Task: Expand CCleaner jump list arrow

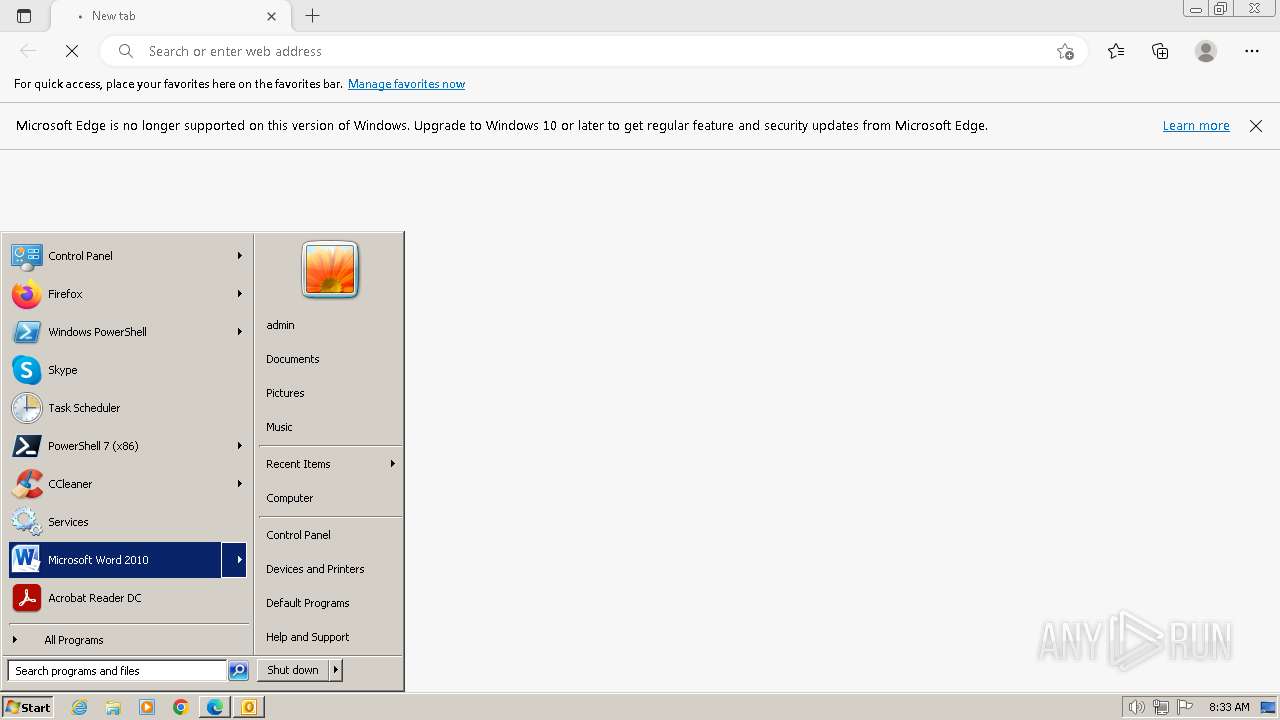Action: point(239,484)
